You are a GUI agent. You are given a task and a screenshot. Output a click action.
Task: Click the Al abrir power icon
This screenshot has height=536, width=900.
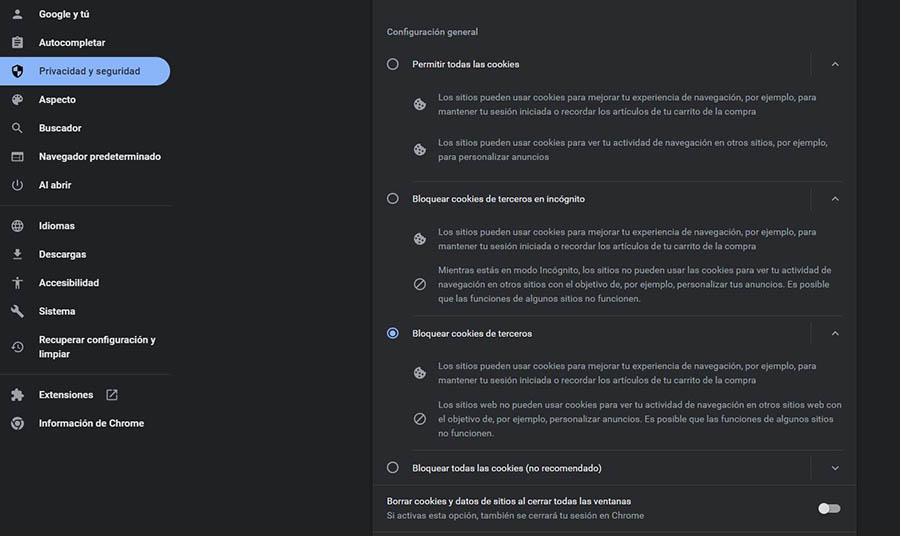tap(17, 185)
